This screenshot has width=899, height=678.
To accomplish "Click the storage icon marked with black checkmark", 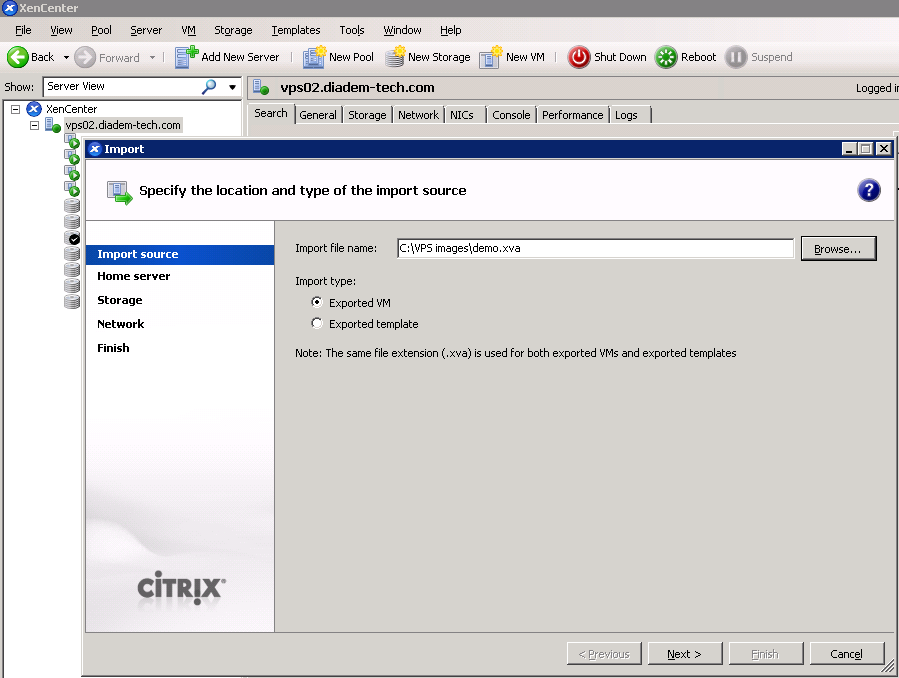I will coord(72,238).
